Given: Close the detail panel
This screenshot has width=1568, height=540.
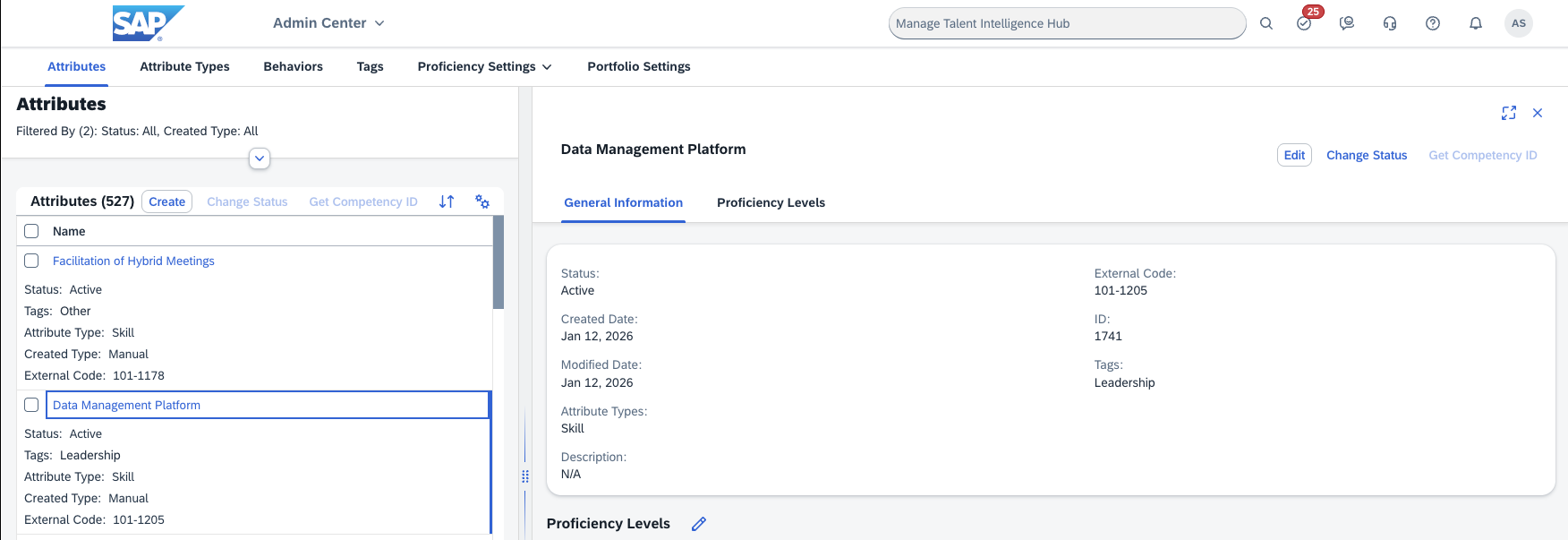Looking at the screenshot, I should [x=1538, y=113].
